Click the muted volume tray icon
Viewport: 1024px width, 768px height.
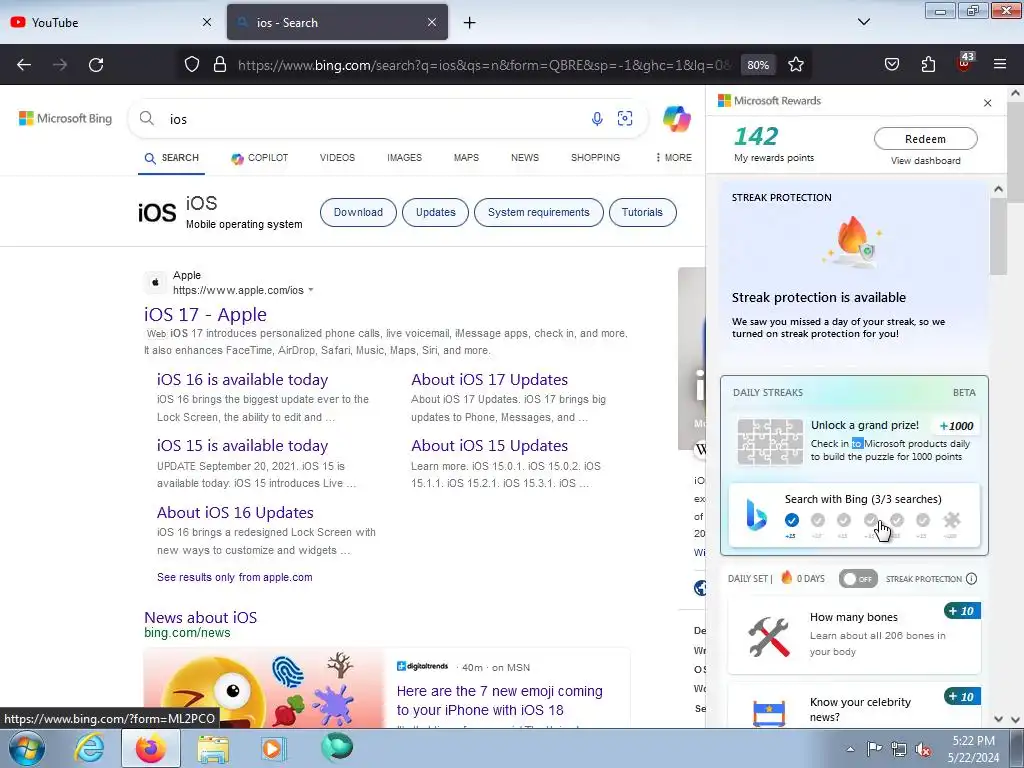point(923,750)
